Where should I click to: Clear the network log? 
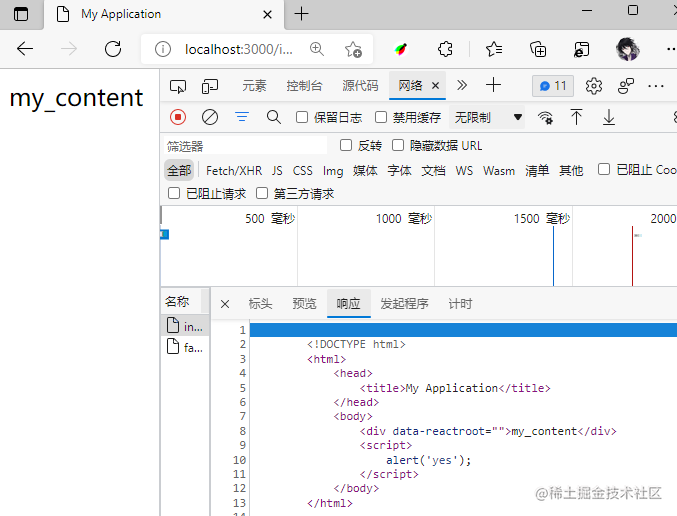(x=210, y=117)
